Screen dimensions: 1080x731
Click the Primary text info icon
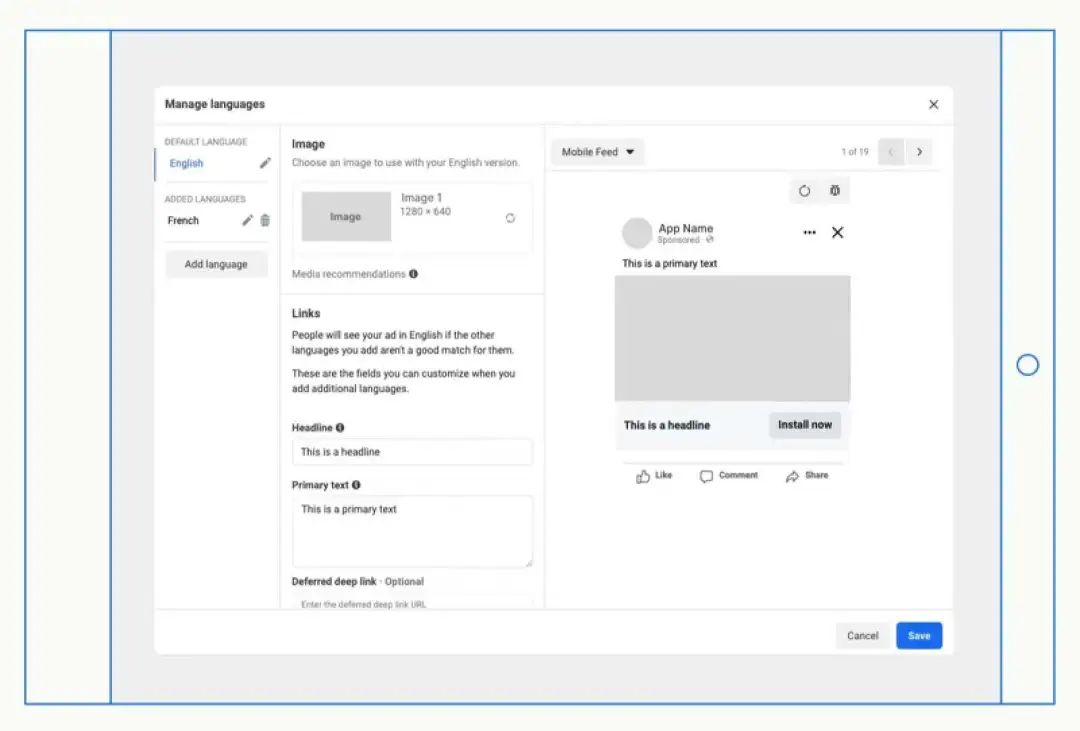(356, 485)
